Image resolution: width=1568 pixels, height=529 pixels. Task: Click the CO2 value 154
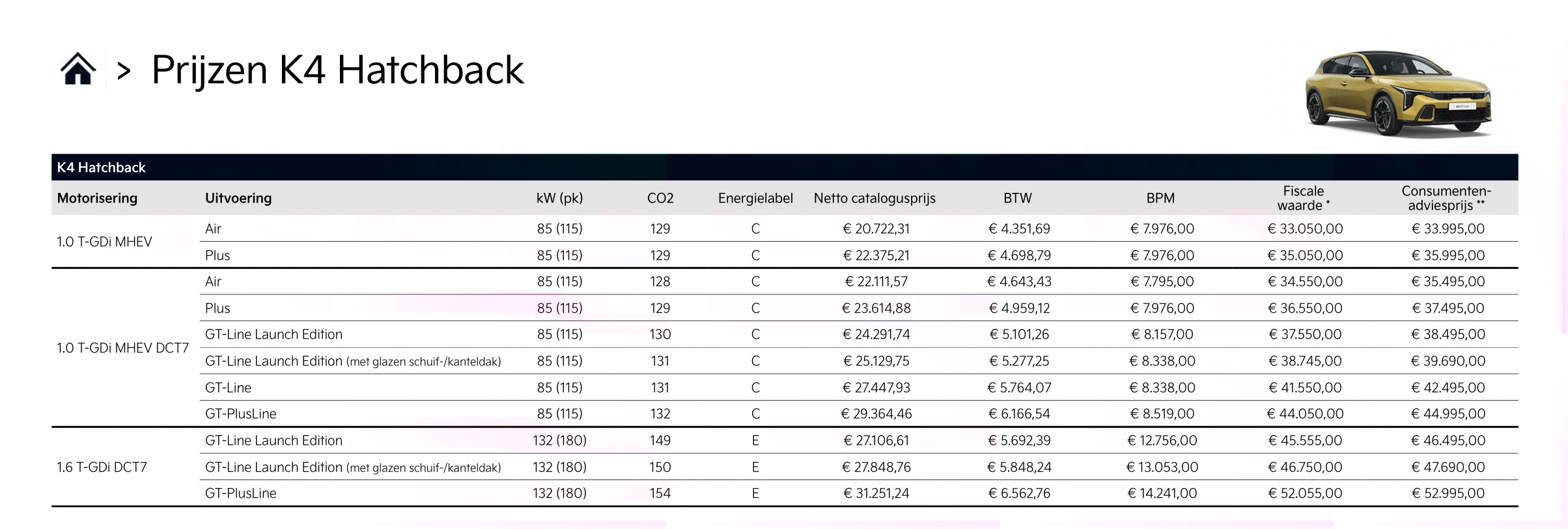[660, 493]
